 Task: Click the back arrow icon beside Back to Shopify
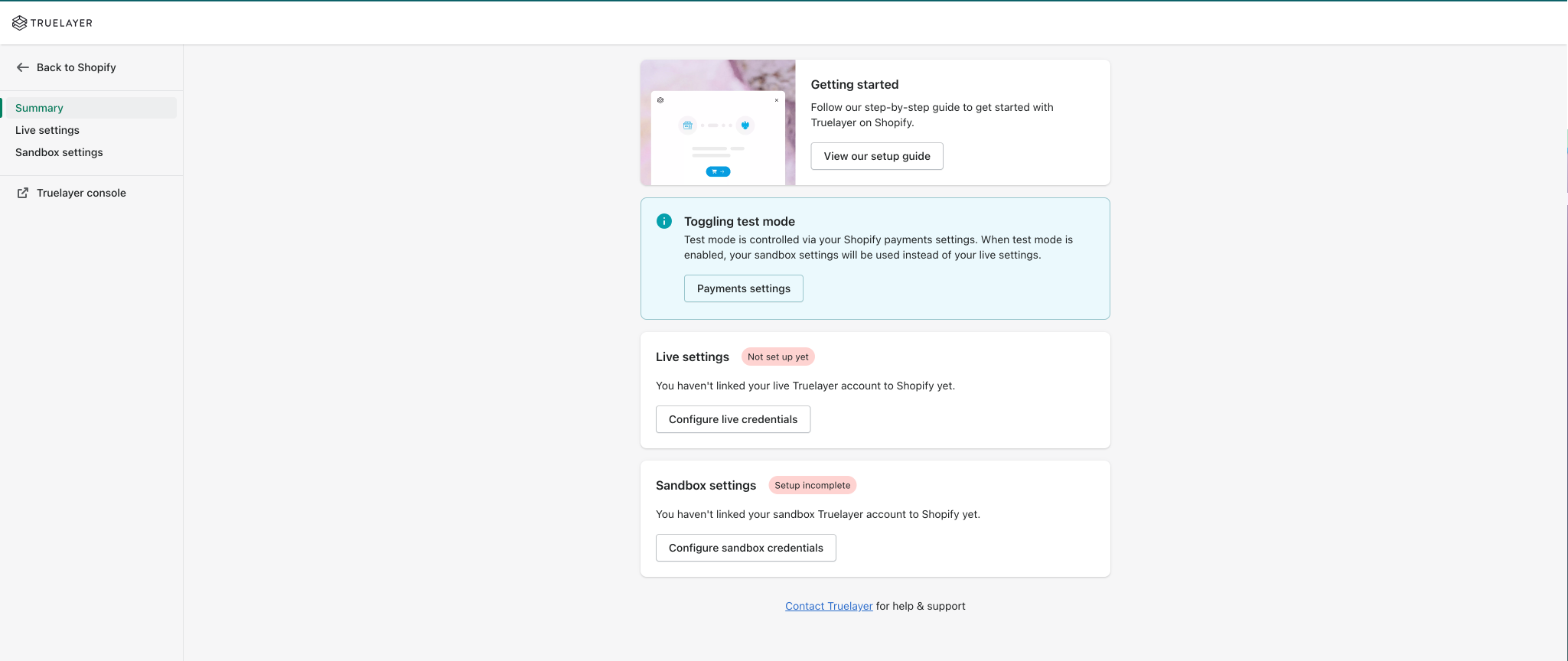(23, 67)
